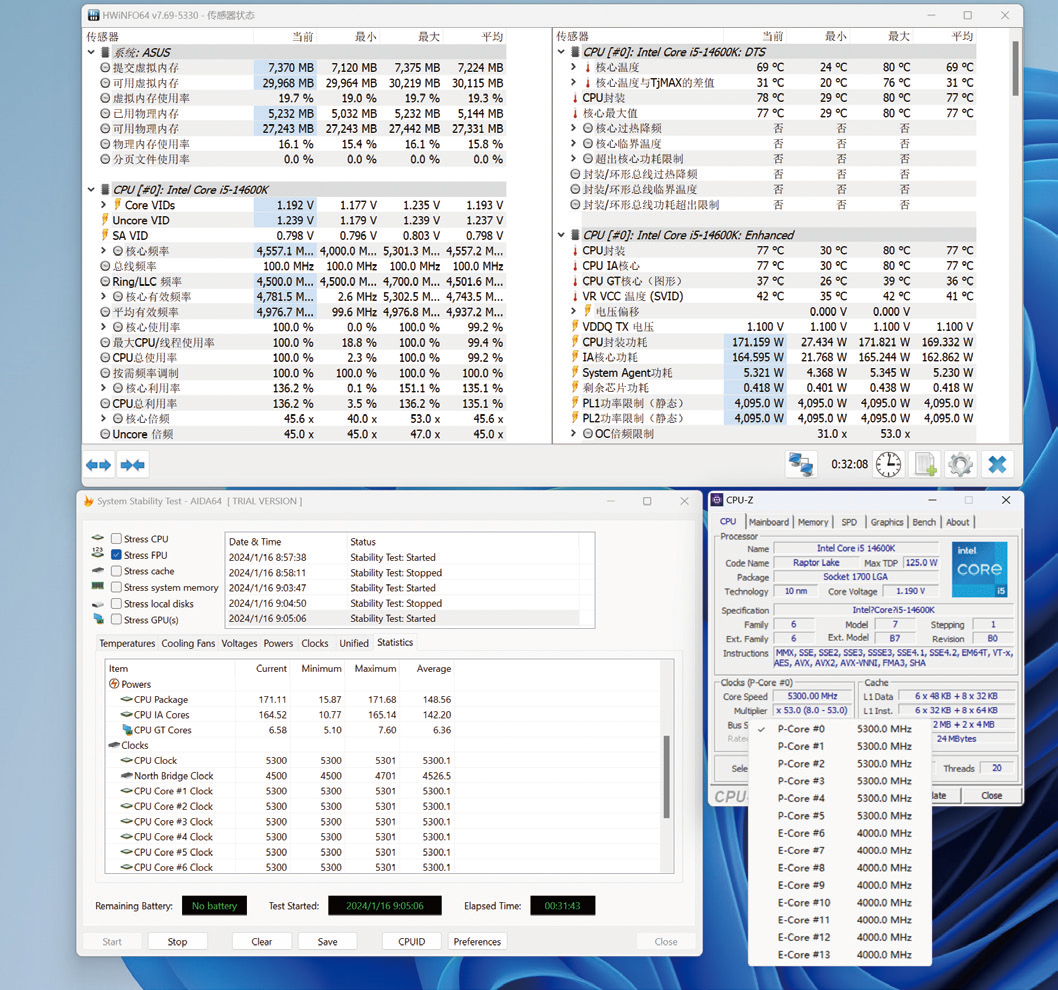Open HWiNFO settings gear icon
This screenshot has height=990, width=1058.
[960, 464]
